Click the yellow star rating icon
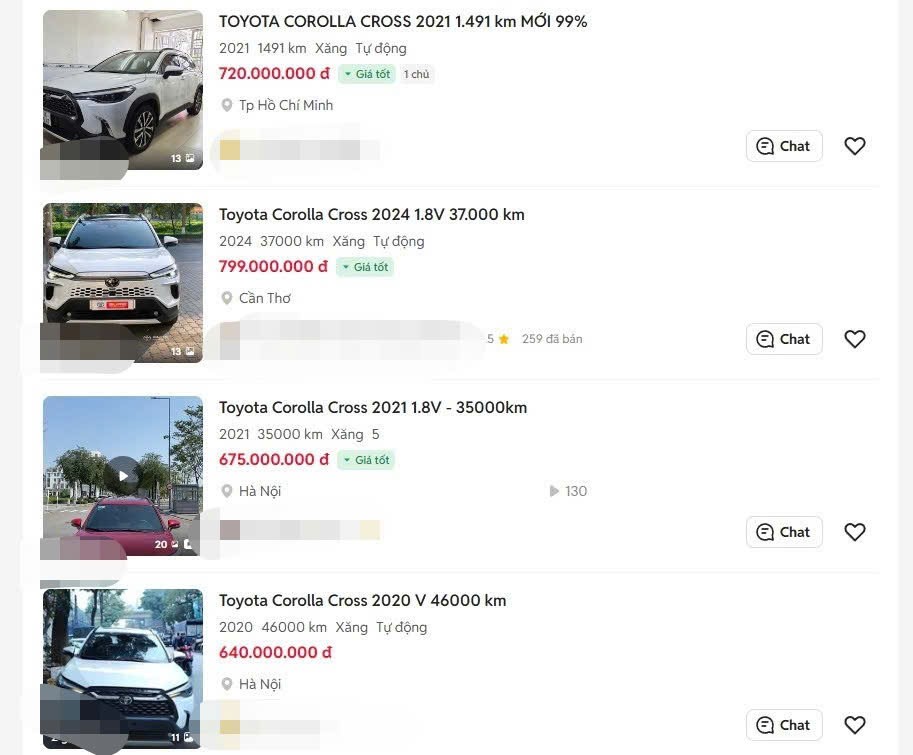Viewport: 913px width, 755px height. pyautogui.click(x=501, y=339)
